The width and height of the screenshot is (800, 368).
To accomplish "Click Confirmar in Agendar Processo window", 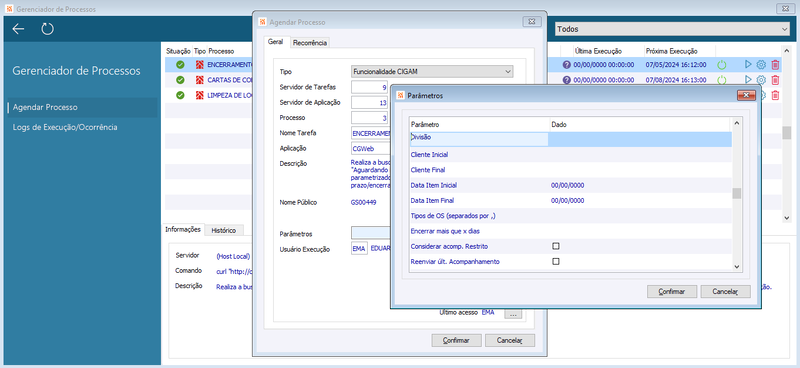I will point(457,340).
